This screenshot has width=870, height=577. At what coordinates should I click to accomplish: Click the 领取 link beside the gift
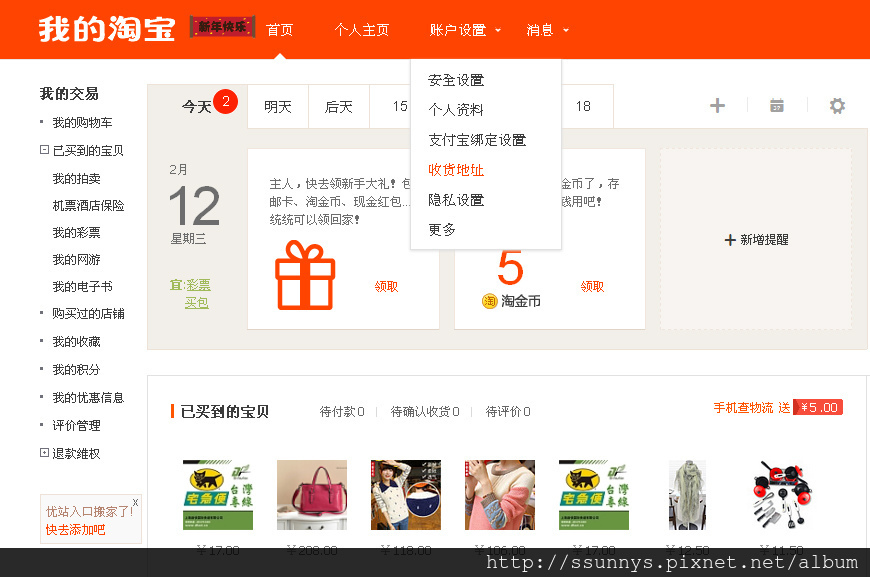point(386,286)
